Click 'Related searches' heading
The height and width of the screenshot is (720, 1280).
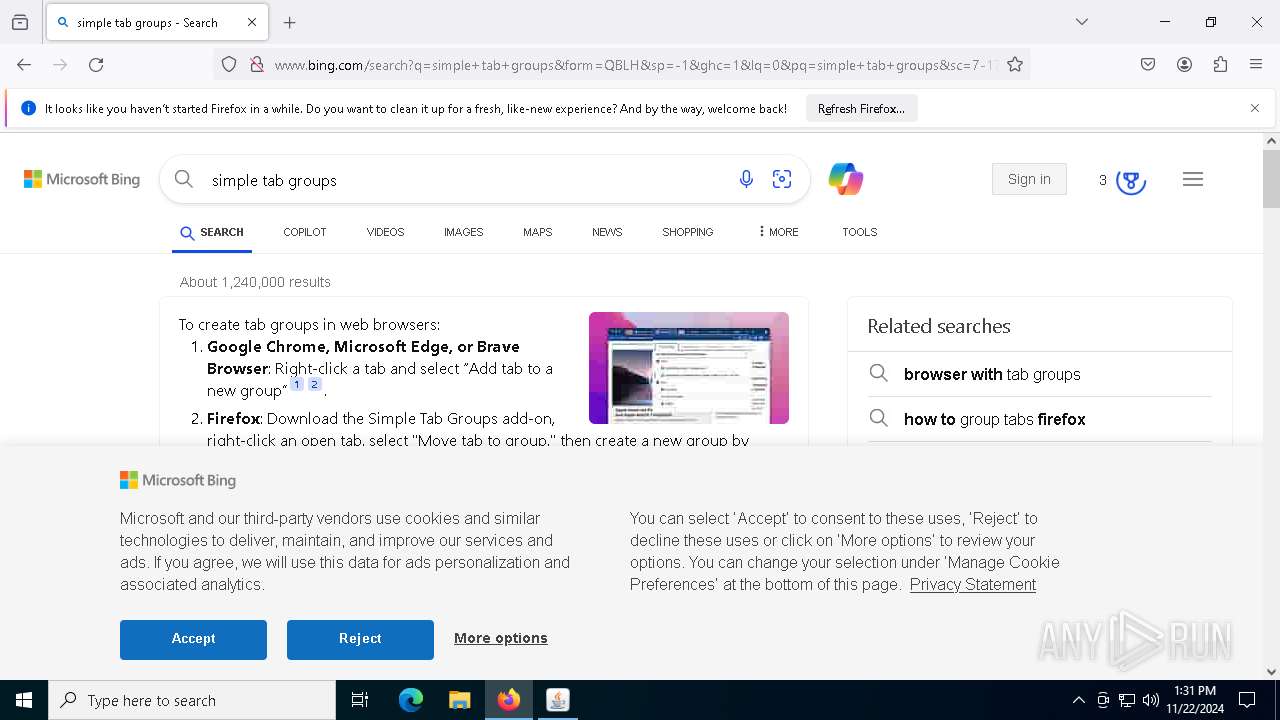click(x=939, y=326)
